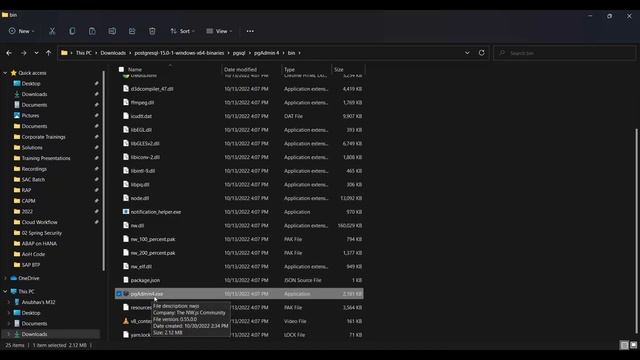
Task: Switch to details view icon in status bar
Action: pyautogui.click(x=624, y=345)
